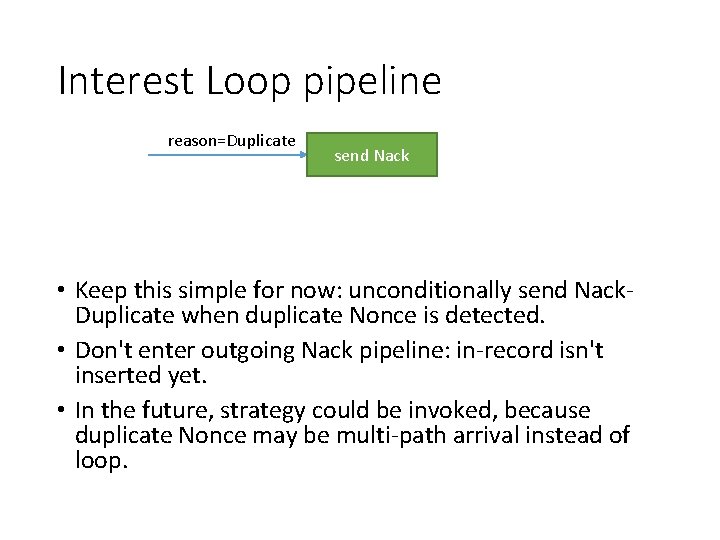Screen dimensions: 720x540
Task: Click the final word loop.
Action: point(102,459)
